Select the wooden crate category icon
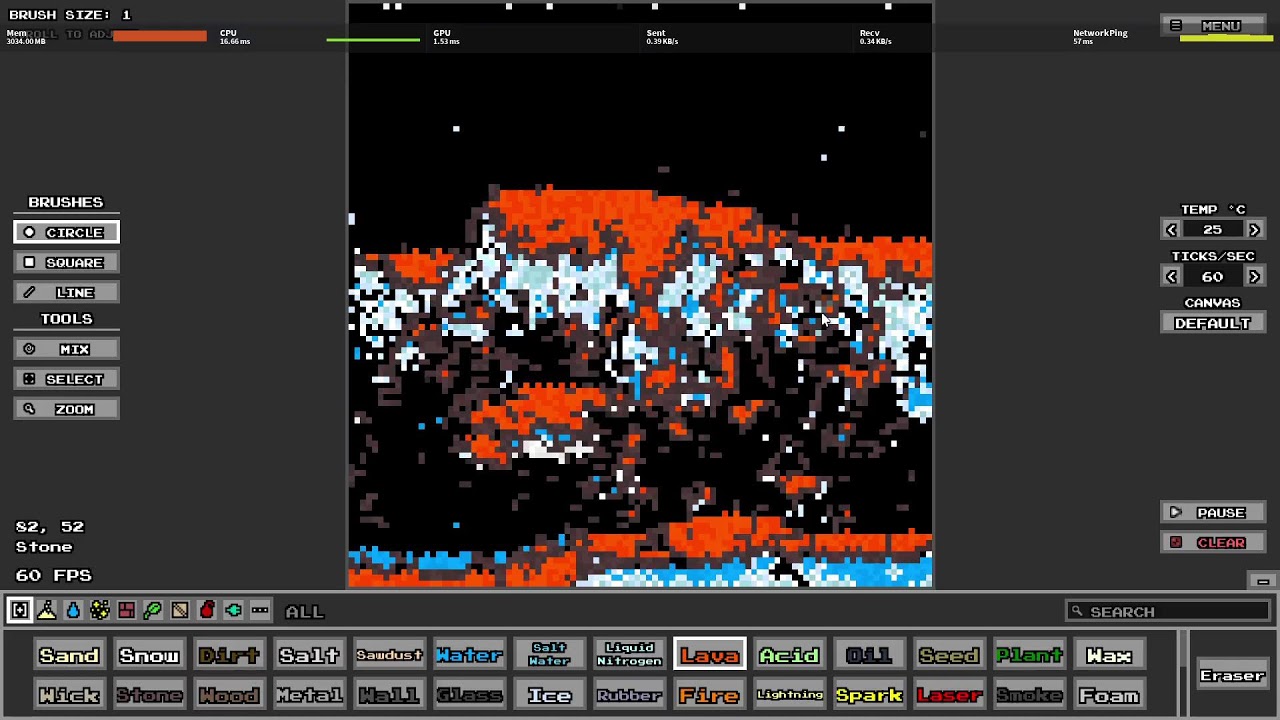The width and height of the screenshot is (1280, 720). [180, 610]
